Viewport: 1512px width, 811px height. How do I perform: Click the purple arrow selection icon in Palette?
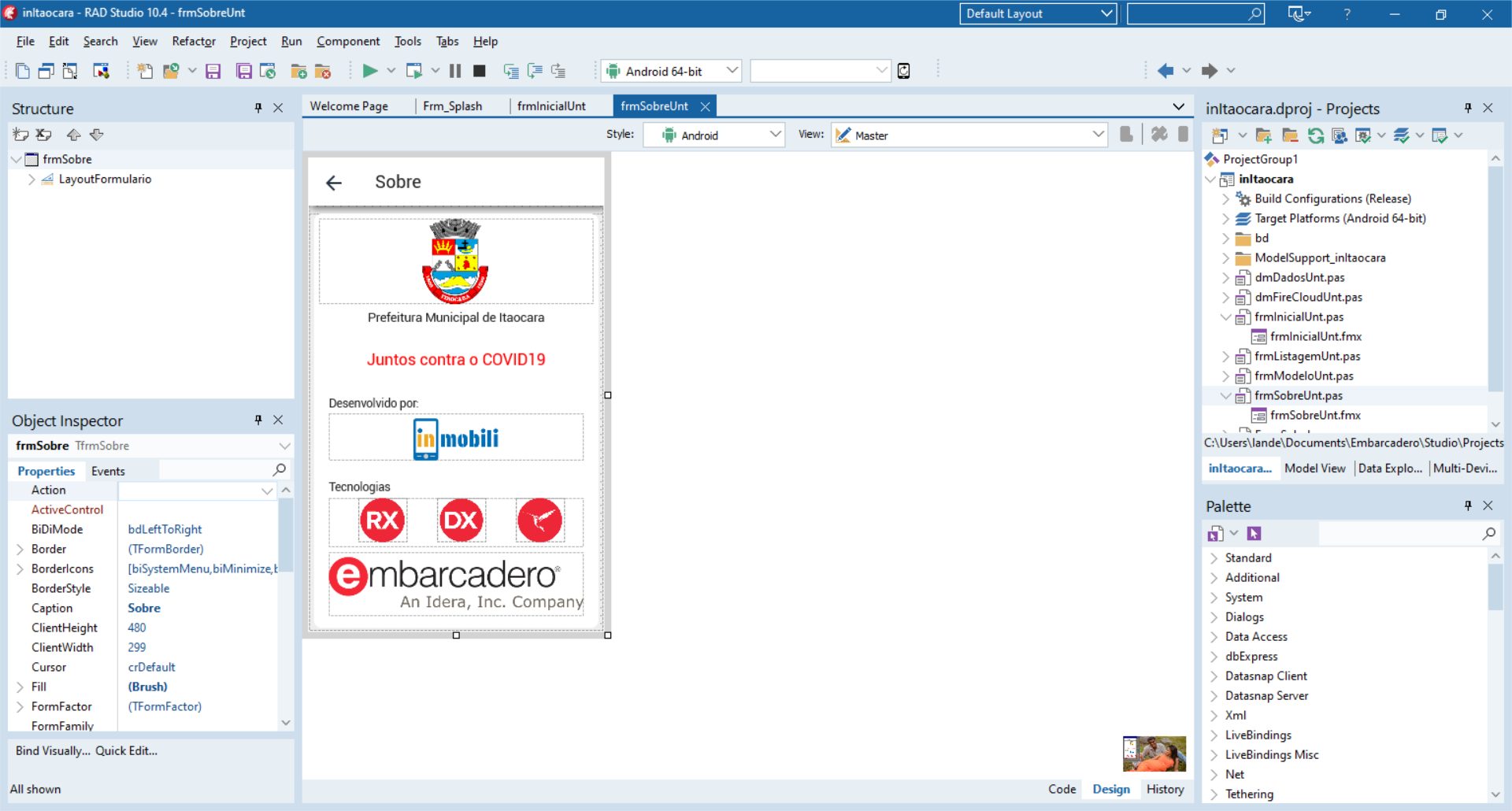[x=1254, y=534]
